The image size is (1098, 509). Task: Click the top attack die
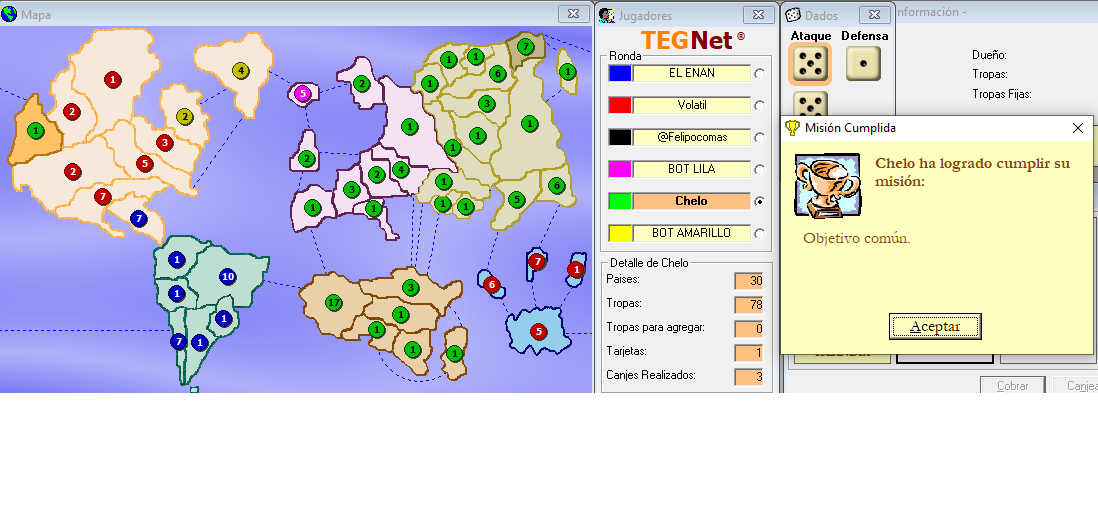pos(811,65)
